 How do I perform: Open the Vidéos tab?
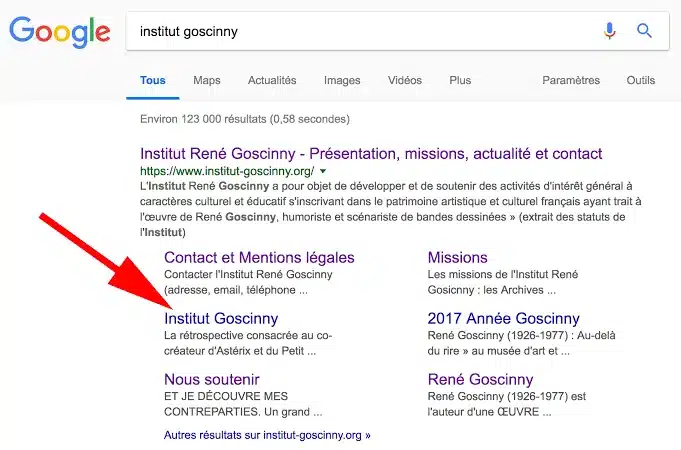(405, 80)
